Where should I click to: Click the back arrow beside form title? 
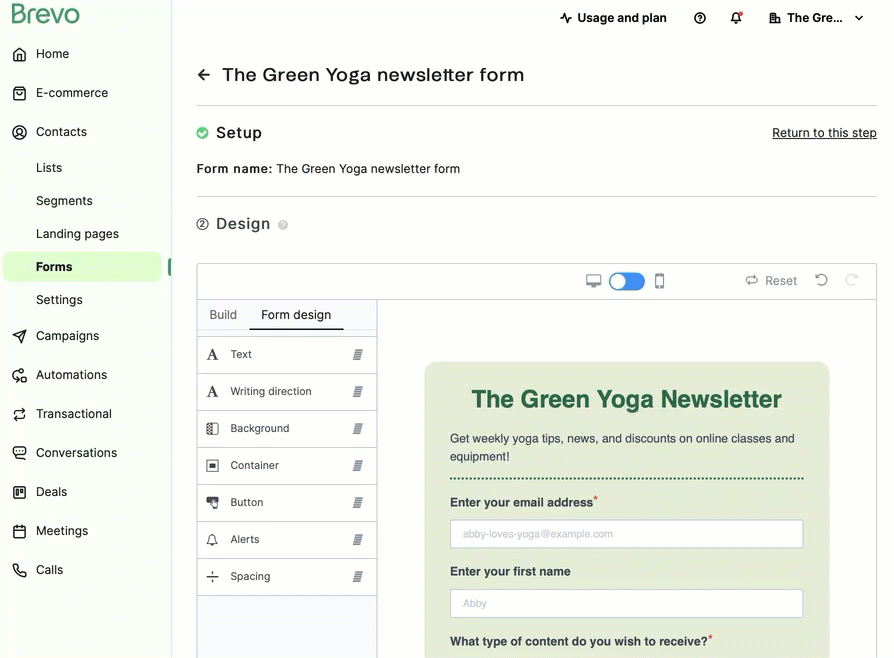click(x=204, y=75)
